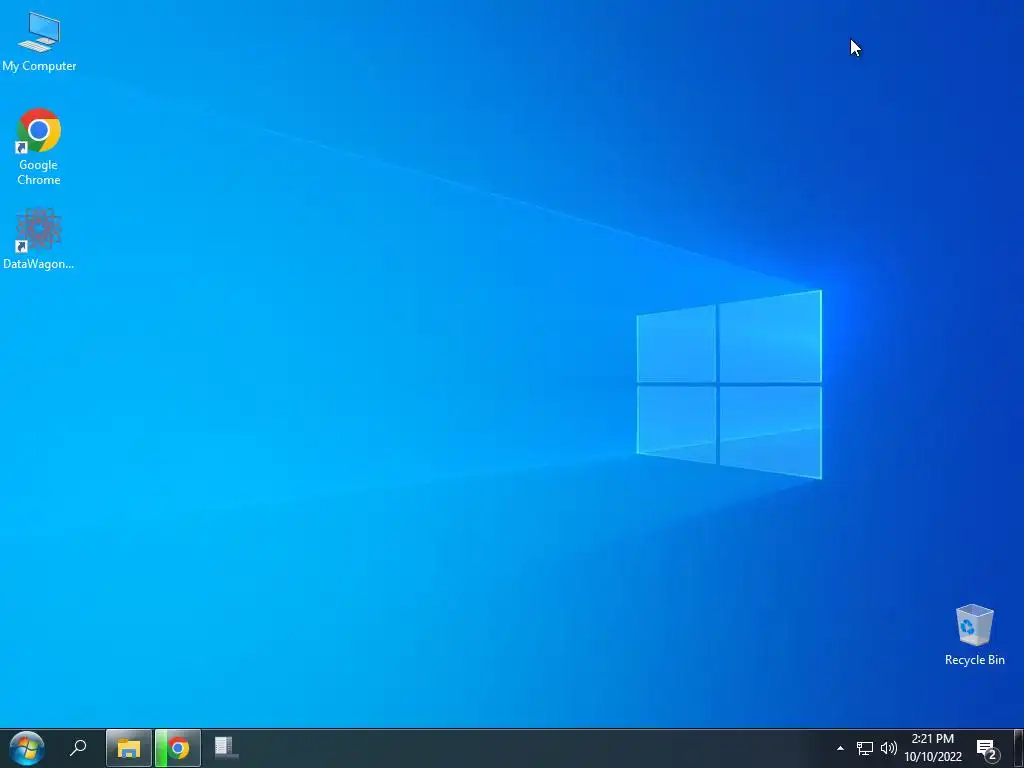Open Action Center notifications icon
This screenshot has width=1024, height=768.
point(987,749)
